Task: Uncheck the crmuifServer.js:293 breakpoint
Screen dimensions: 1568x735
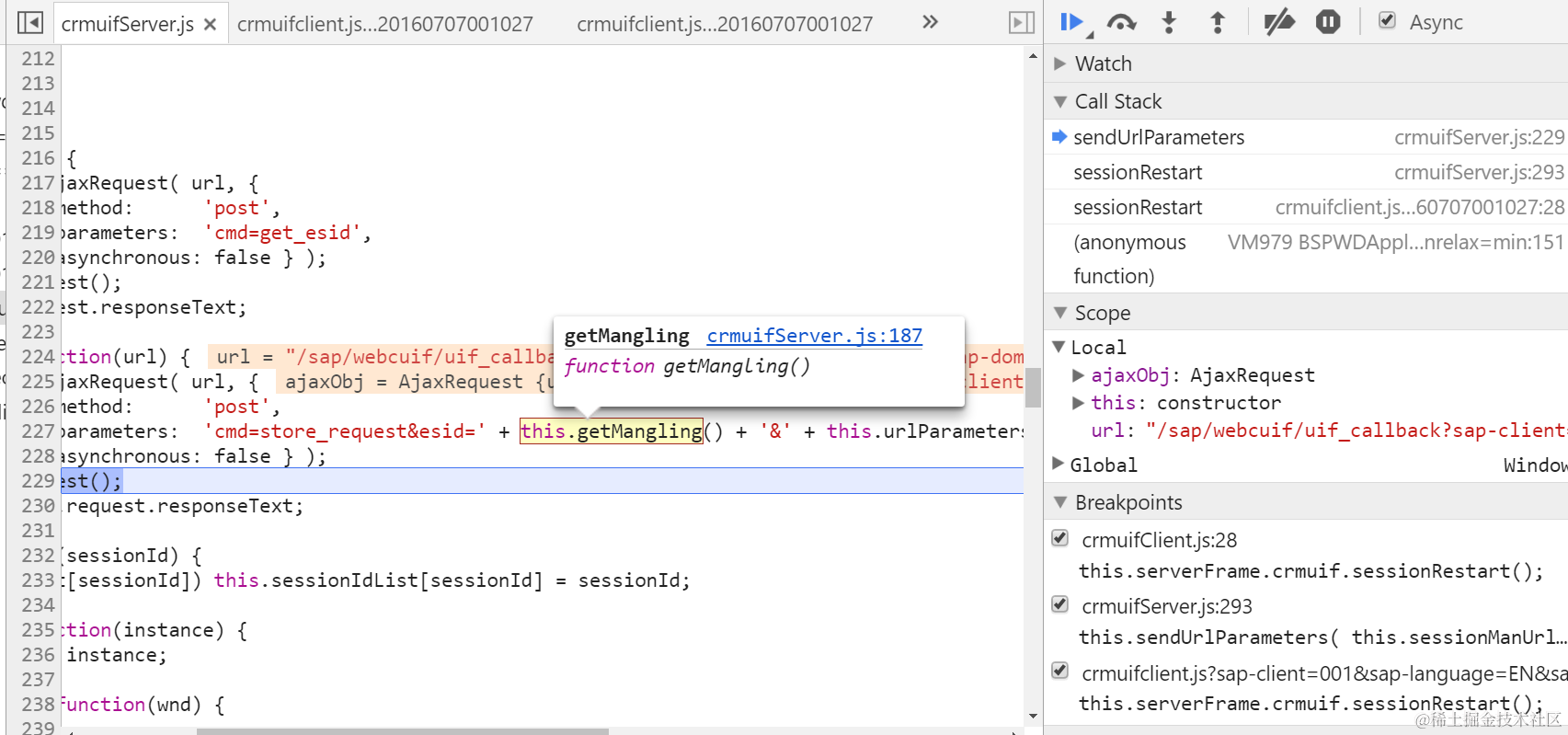Action: [1060, 604]
